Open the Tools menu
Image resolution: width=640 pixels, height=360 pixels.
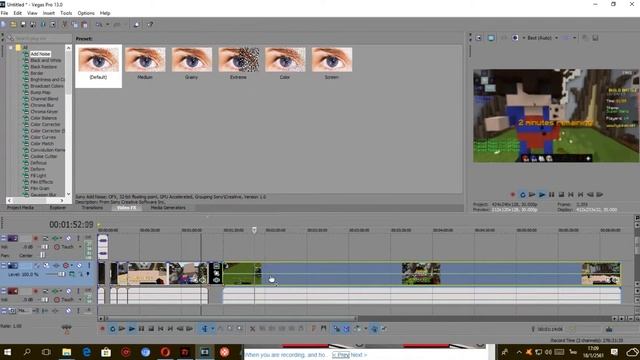[66, 13]
